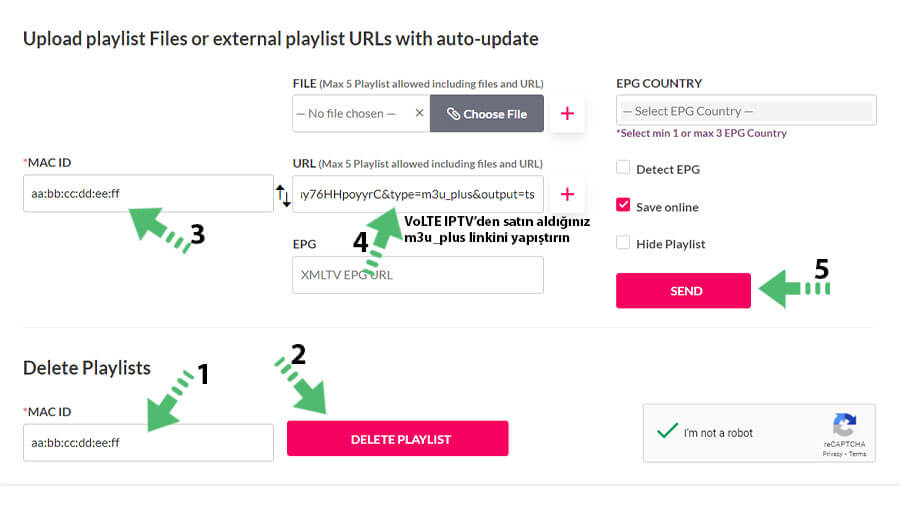The width and height of the screenshot is (900, 506).
Task: Clear the chosen file with the X icon
Action: (x=420, y=113)
